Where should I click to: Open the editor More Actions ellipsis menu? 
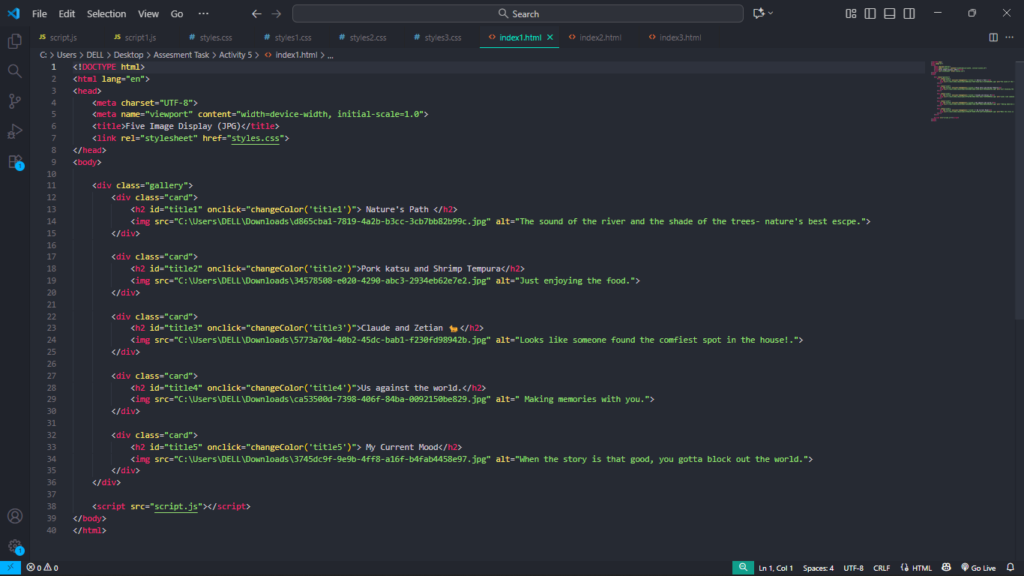coord(1010,37)
